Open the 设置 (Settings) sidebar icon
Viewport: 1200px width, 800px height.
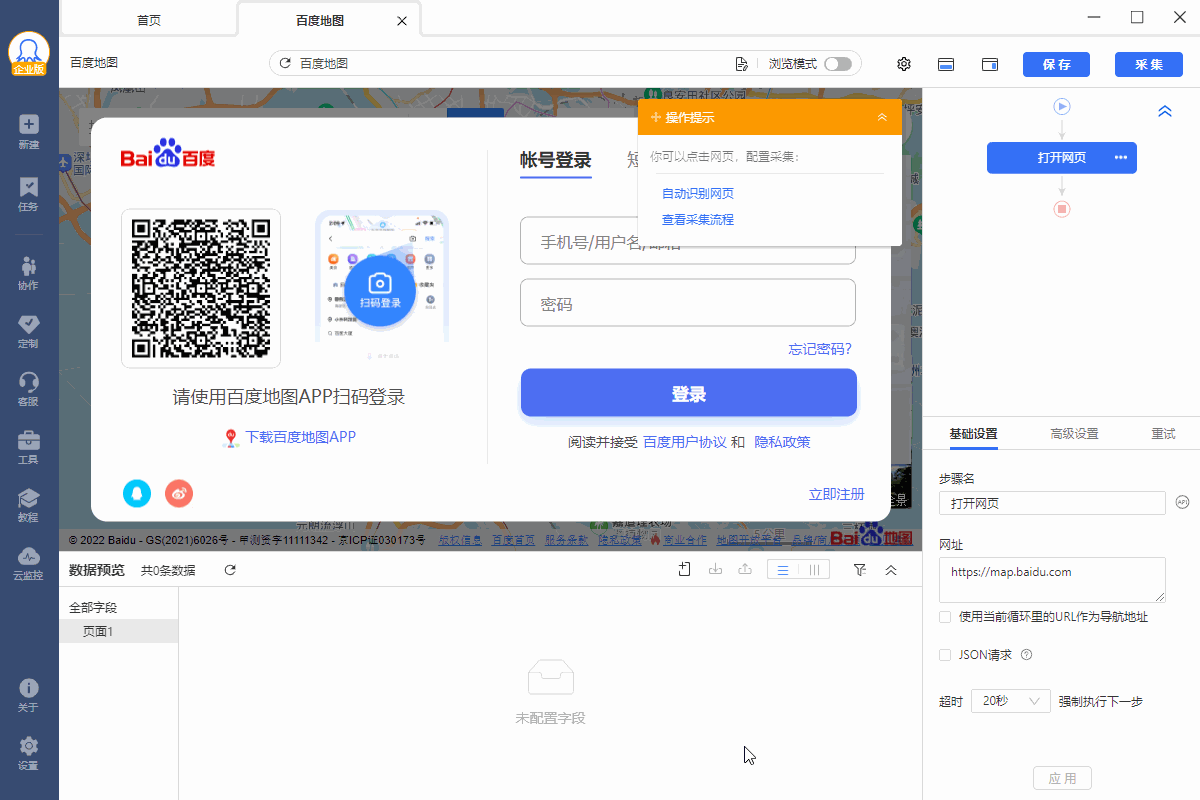[x=29, y=753]
